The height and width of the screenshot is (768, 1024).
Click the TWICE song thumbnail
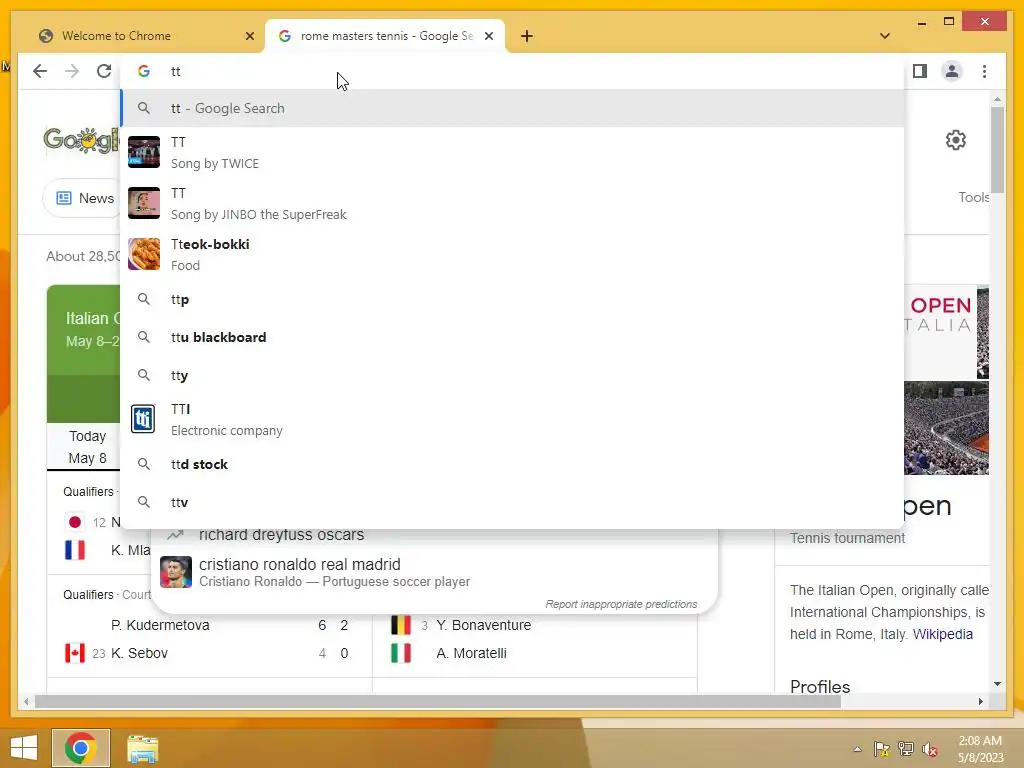click(144, 152)
